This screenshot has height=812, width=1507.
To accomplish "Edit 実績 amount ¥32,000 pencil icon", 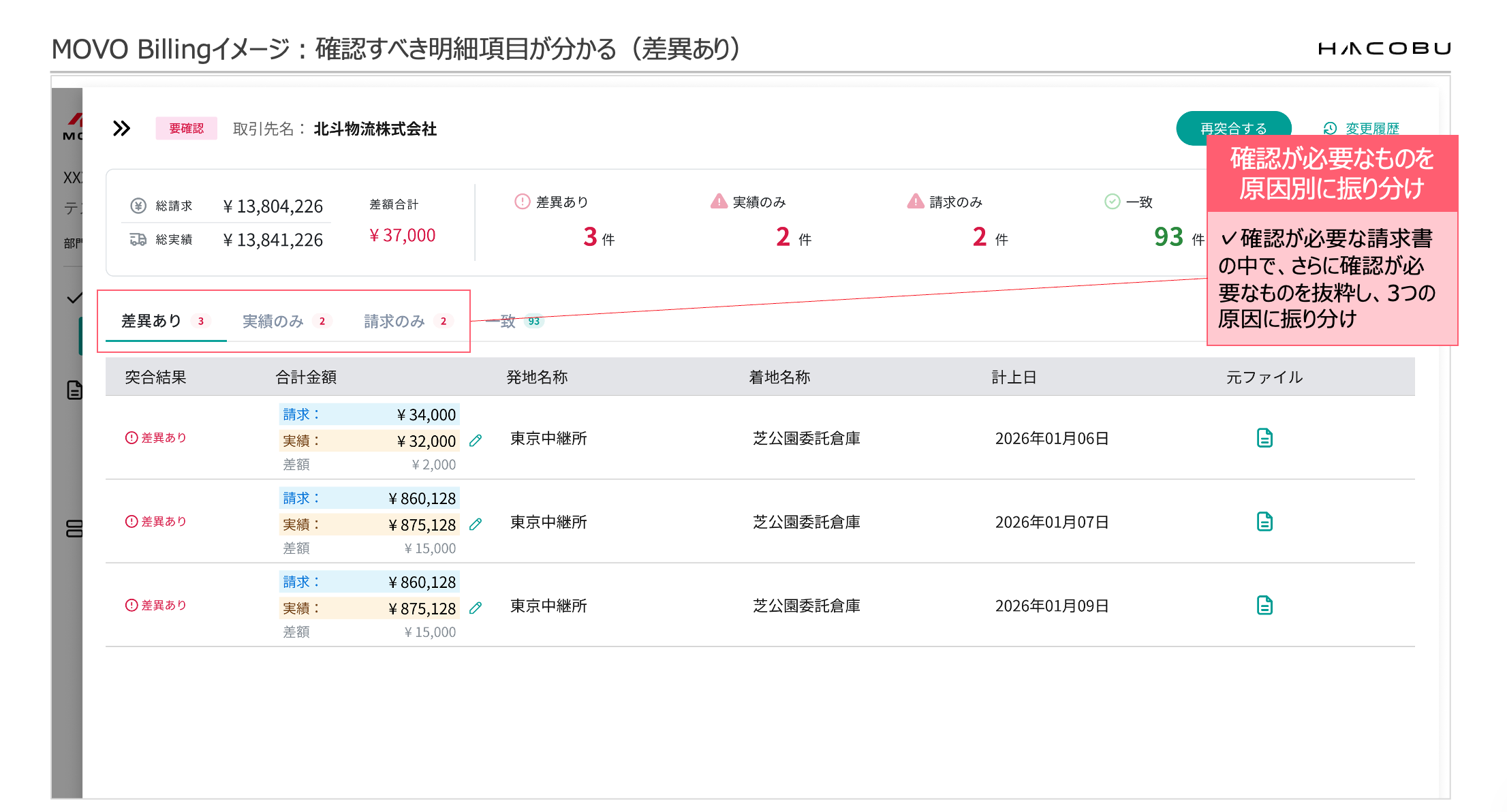I will [x=476, y=441].
